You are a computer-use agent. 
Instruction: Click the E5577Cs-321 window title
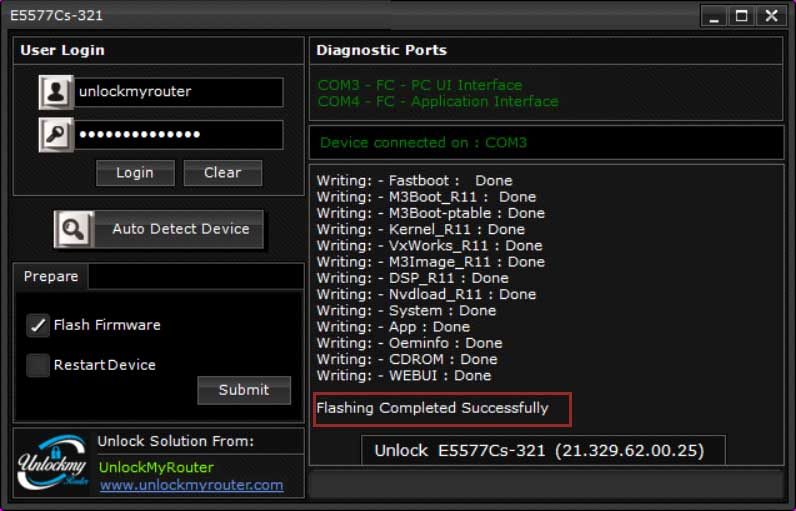coord(56,16)
